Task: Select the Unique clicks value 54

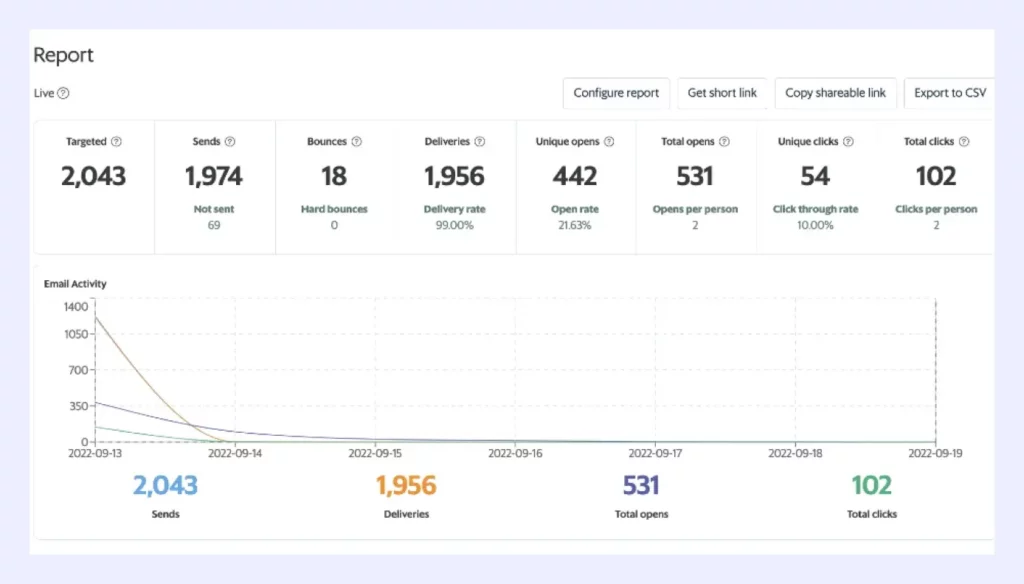Action: [x=815, y=176]
